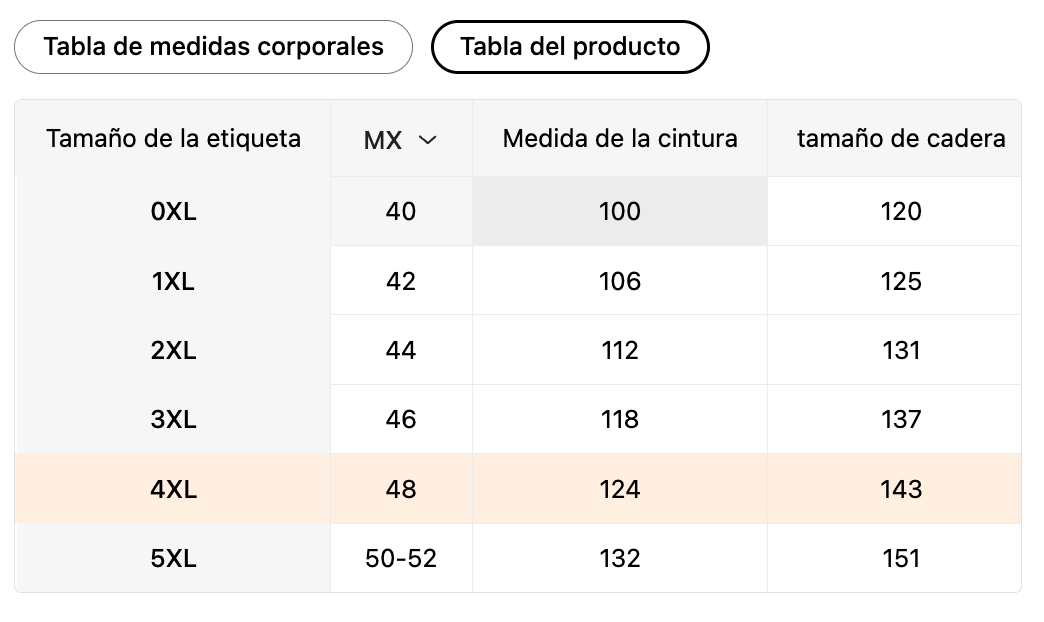Select the 5XL size row label
Viewport: 1044px width, 622px height.
pos(173,559)
